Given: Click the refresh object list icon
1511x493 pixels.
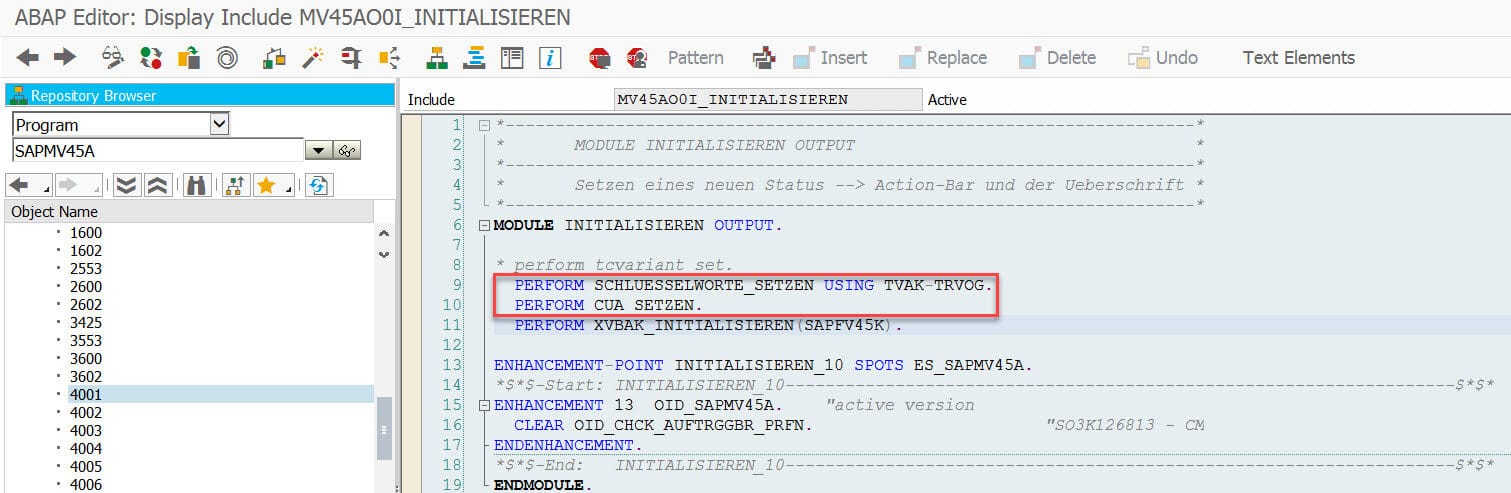Looking at the screenshot, I should click(318, 185).
